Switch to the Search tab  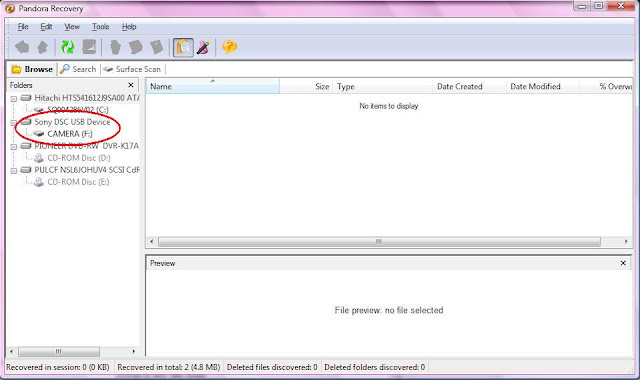78,69
